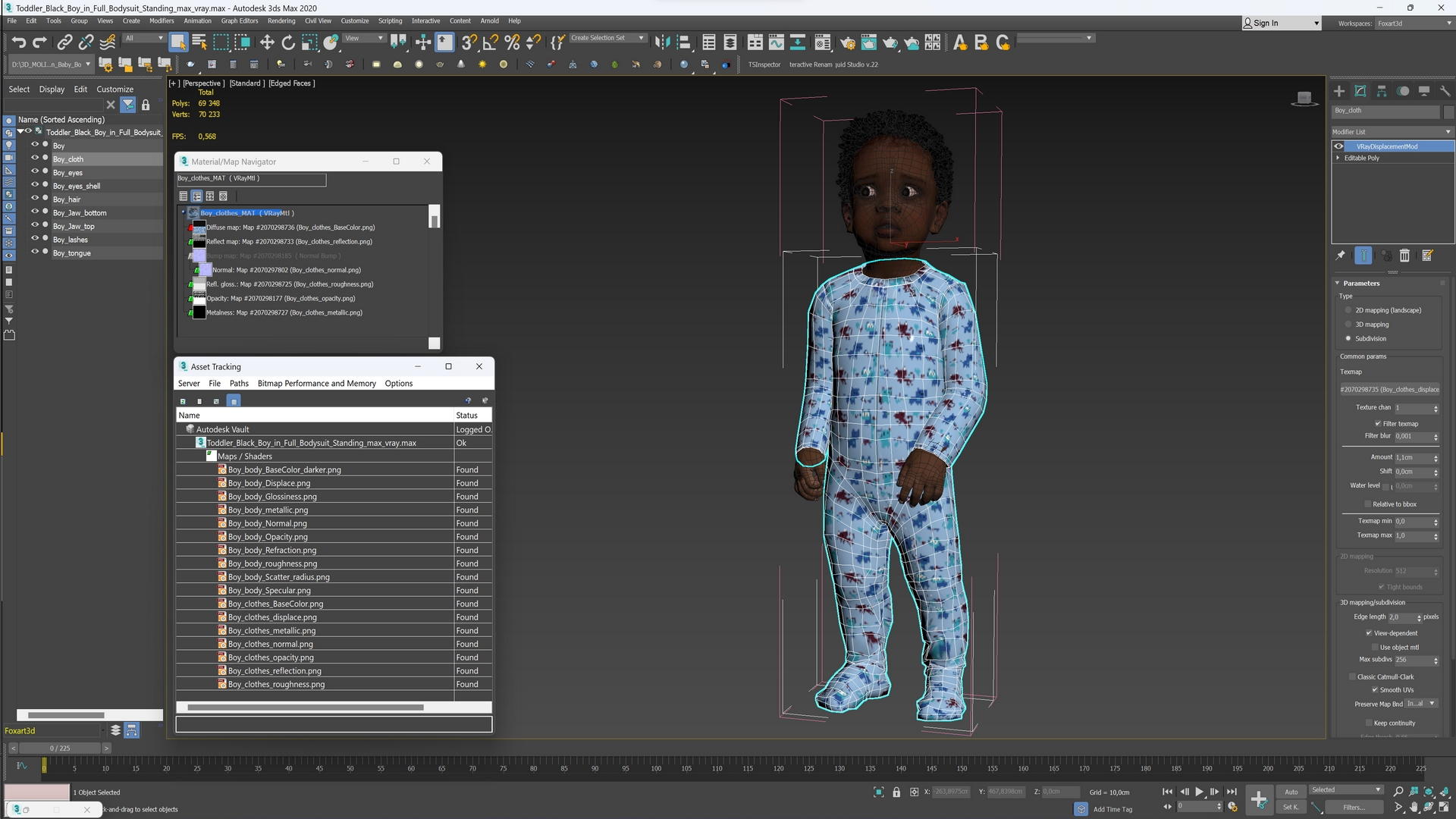Activate the Select and Link chain tool
The image size is (1456, 819).
pyautogui.click(x=65, y=42)
